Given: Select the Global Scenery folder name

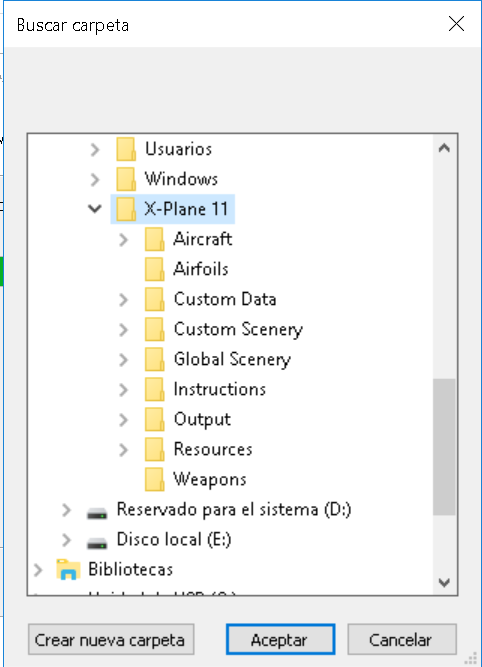Looking at the screenshot, I should 232,359.
